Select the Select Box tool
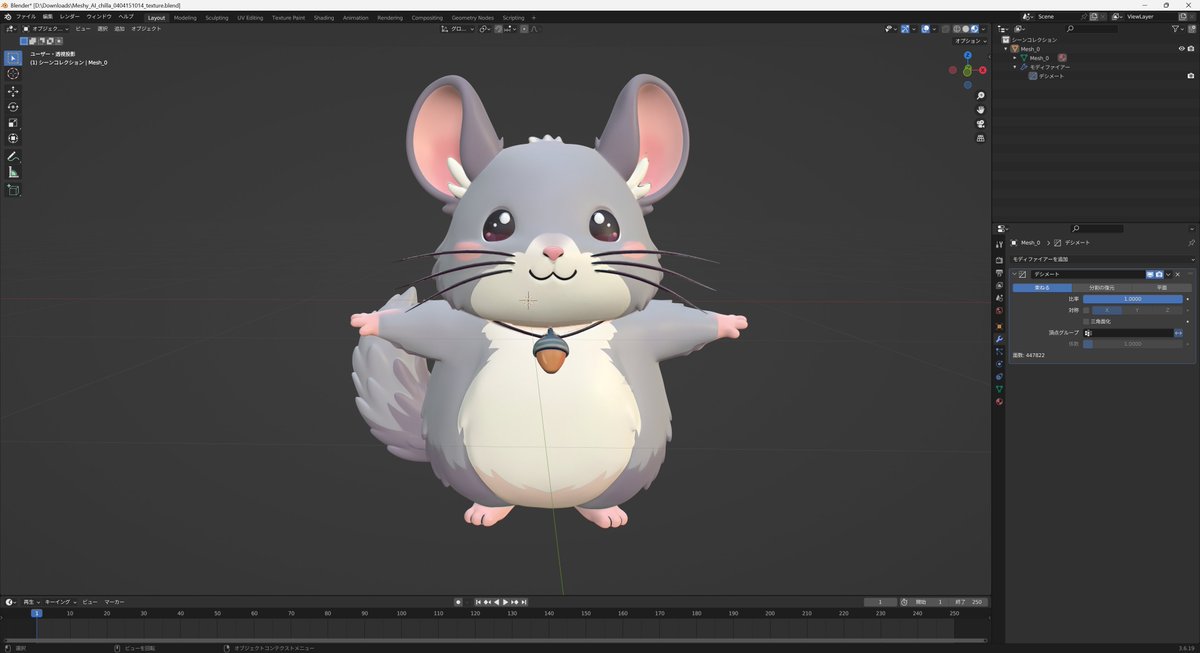The image size is (1200, 653). pos(13,58)
